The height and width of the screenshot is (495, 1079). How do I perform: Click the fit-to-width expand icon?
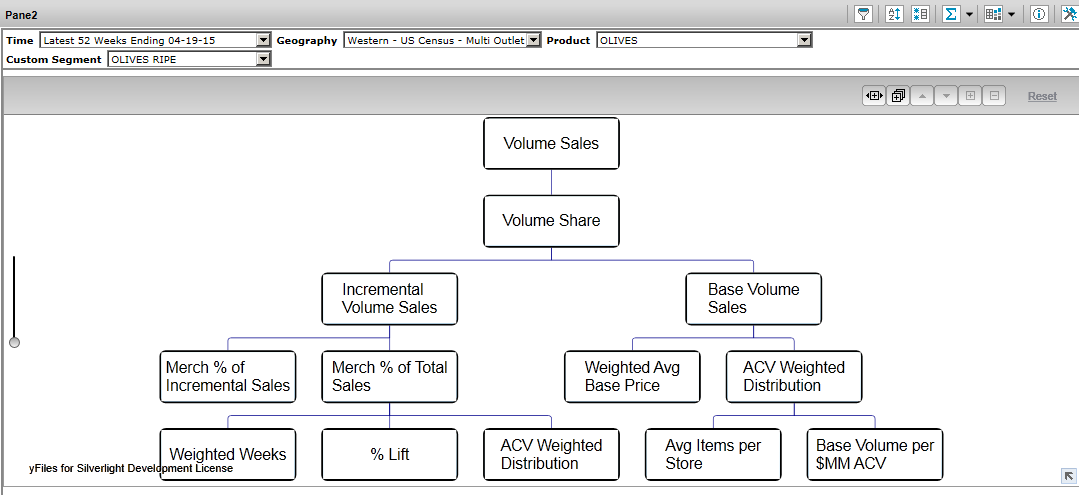pos(874,96)
